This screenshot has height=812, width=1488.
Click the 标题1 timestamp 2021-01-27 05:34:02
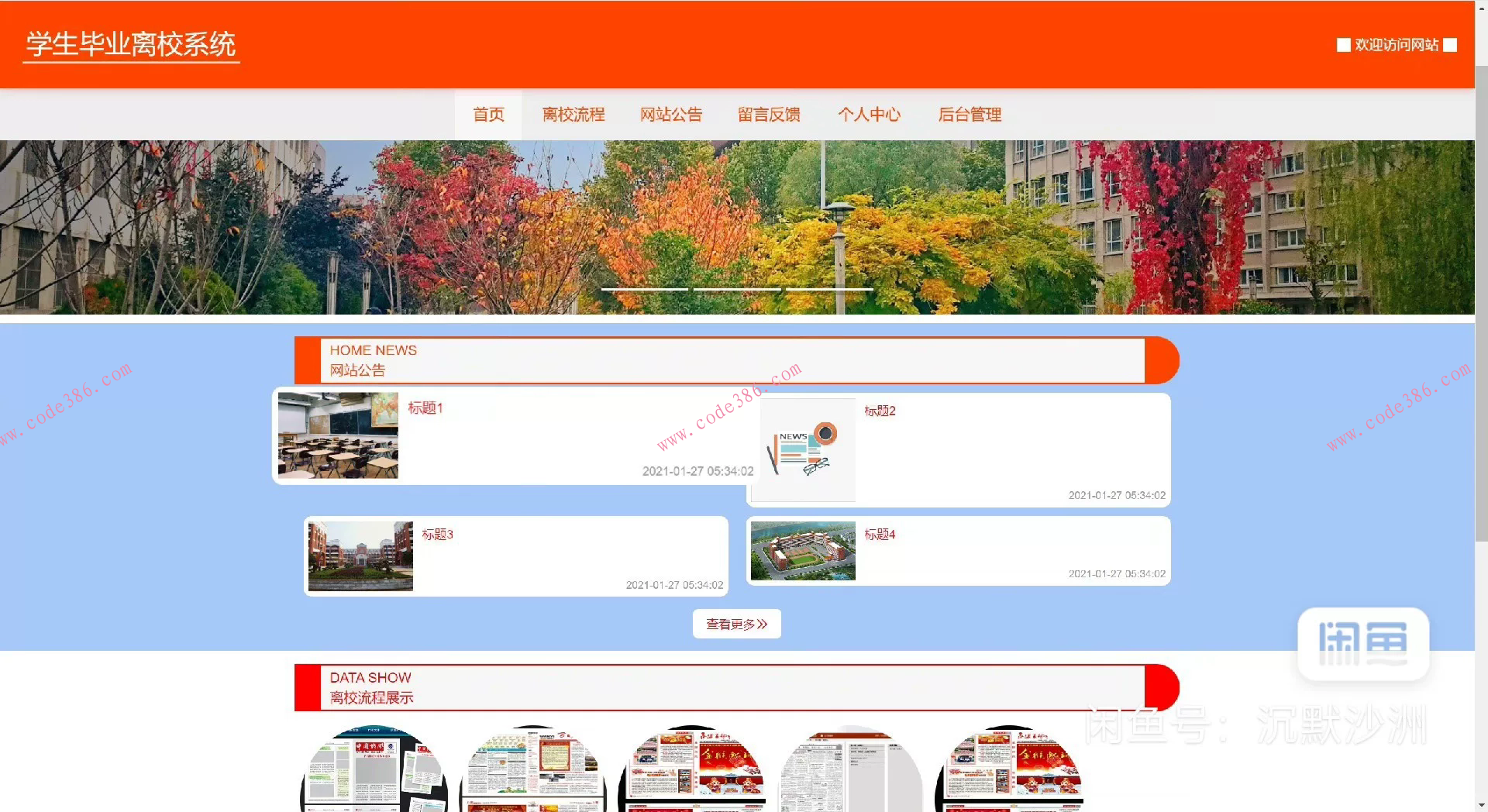coord(697,471)
